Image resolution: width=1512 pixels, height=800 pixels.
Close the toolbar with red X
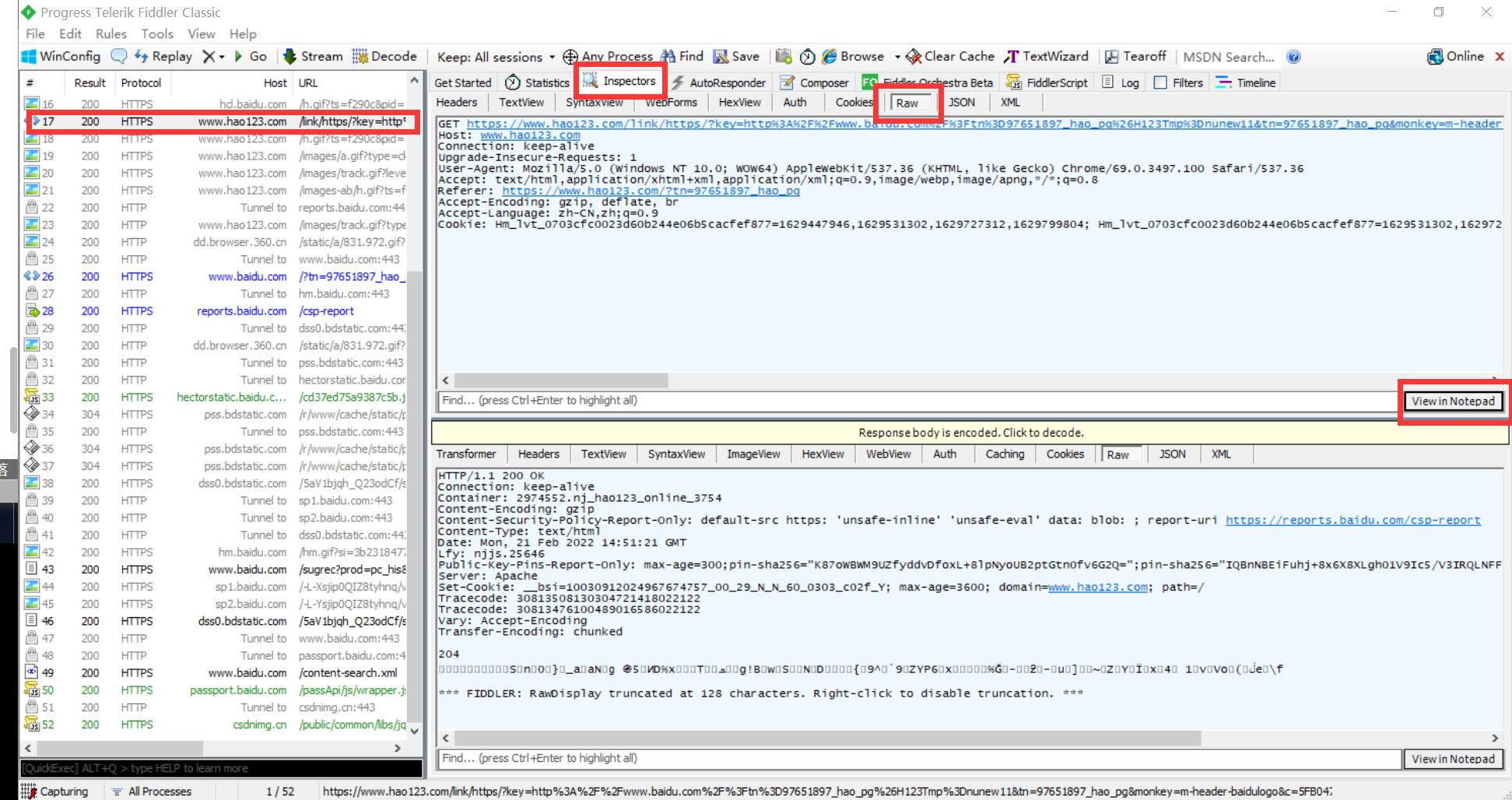(1500, 57)
